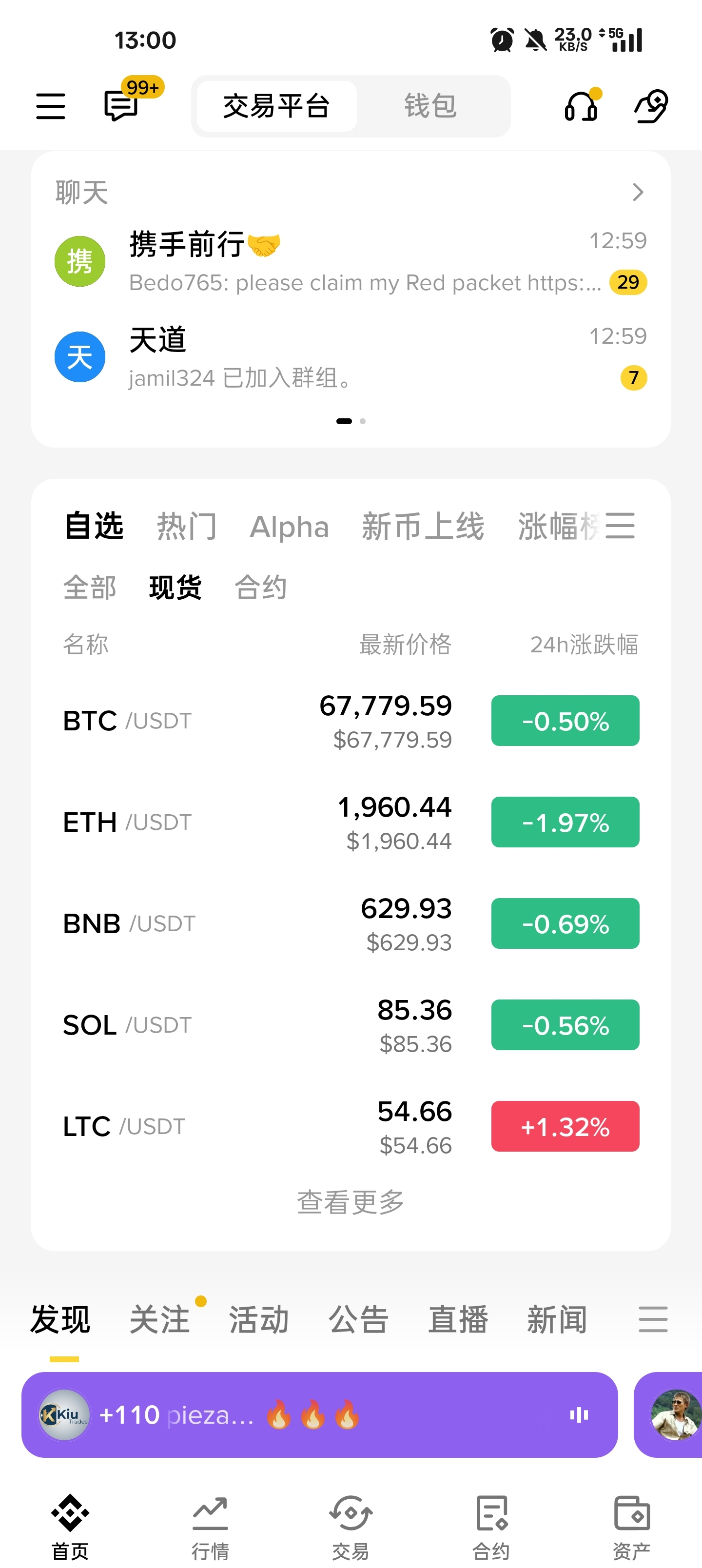Expand market category list menu icon

620,525
